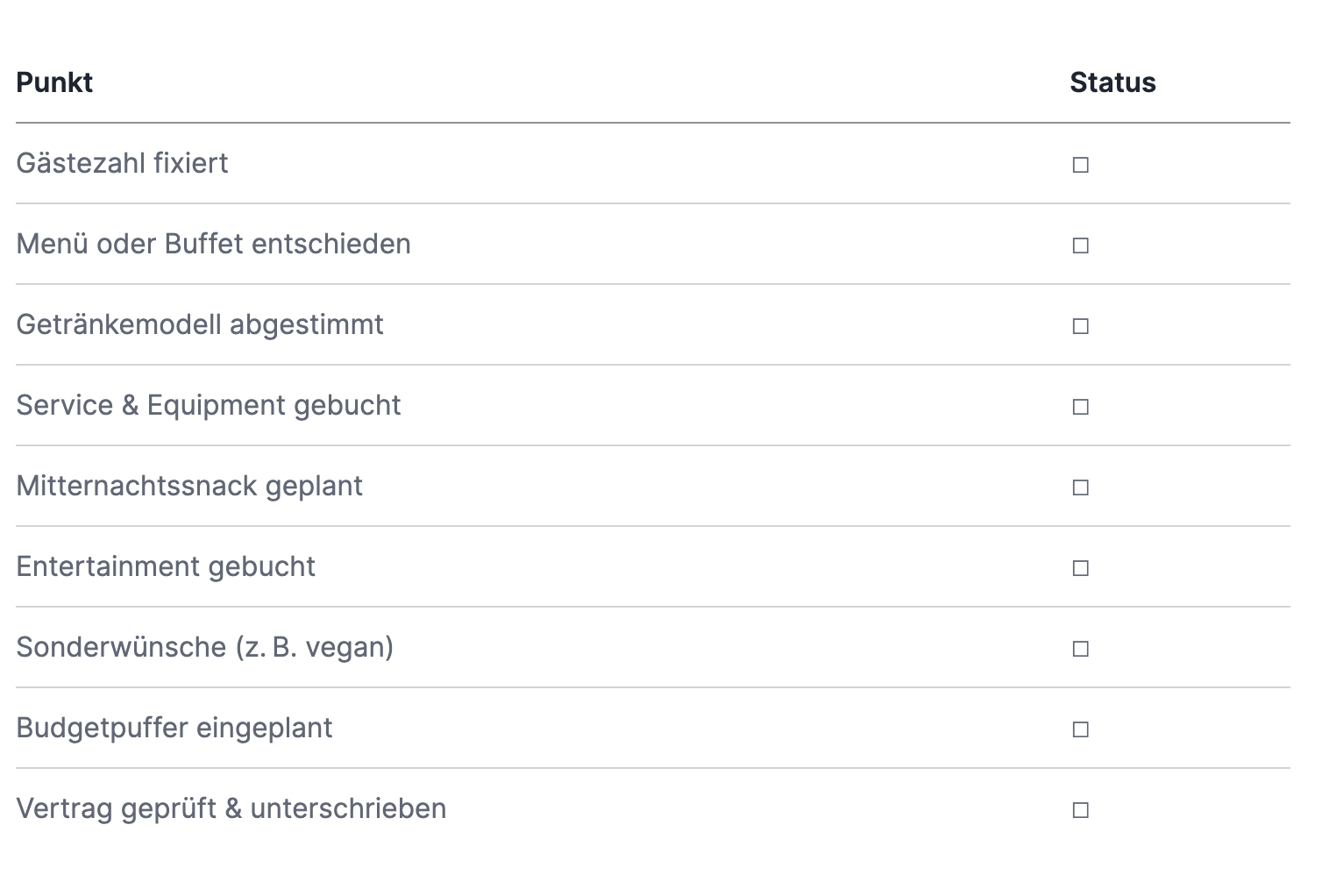Click the Status column header
The width and height of the screenshot is (1322, 896).
click(1112, 82)
